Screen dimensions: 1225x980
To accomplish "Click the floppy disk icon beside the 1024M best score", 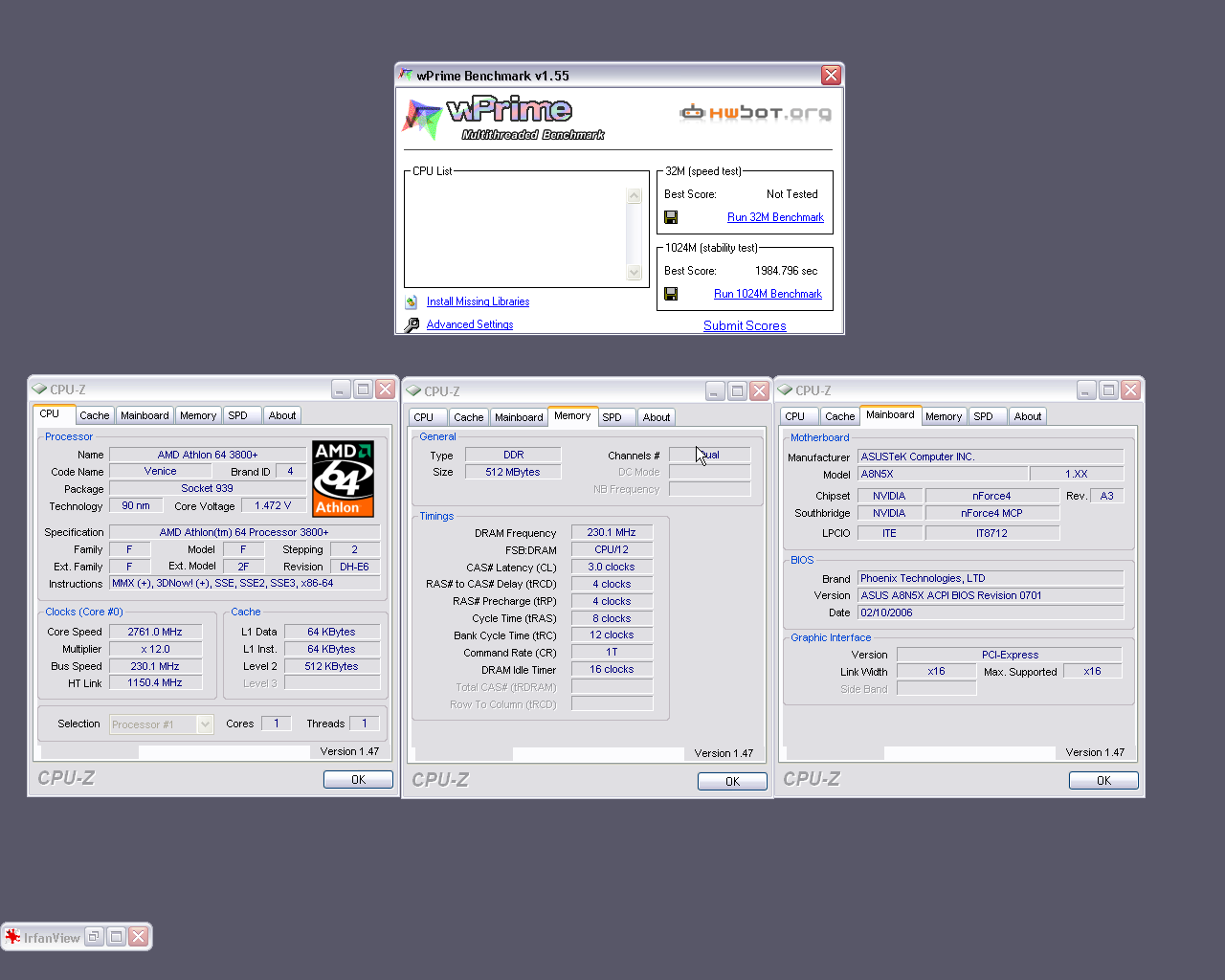I will (671, 294).
